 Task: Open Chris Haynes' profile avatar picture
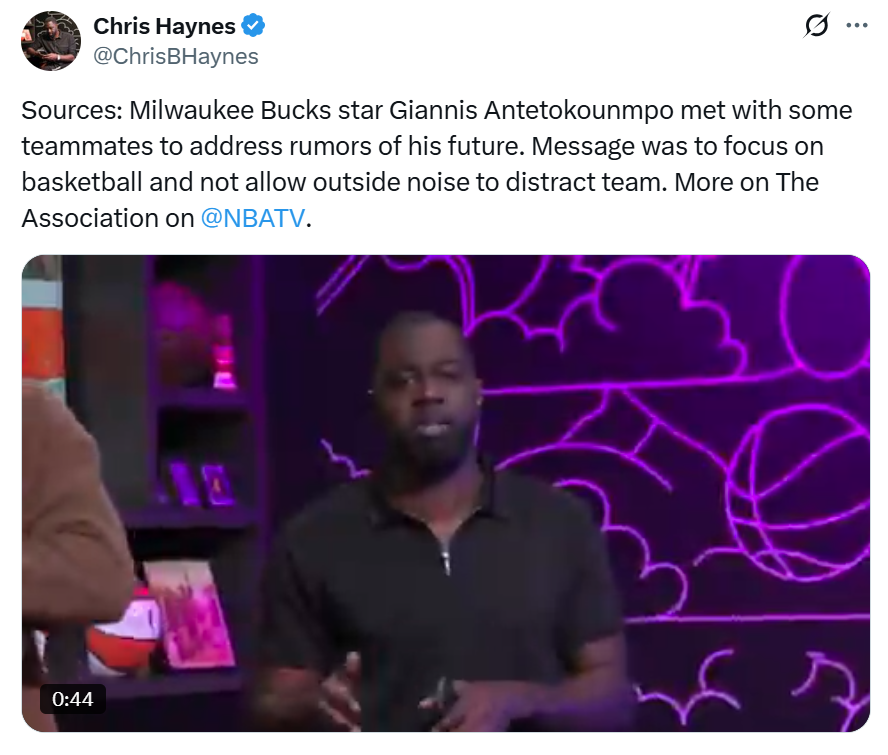coord(51,41)
